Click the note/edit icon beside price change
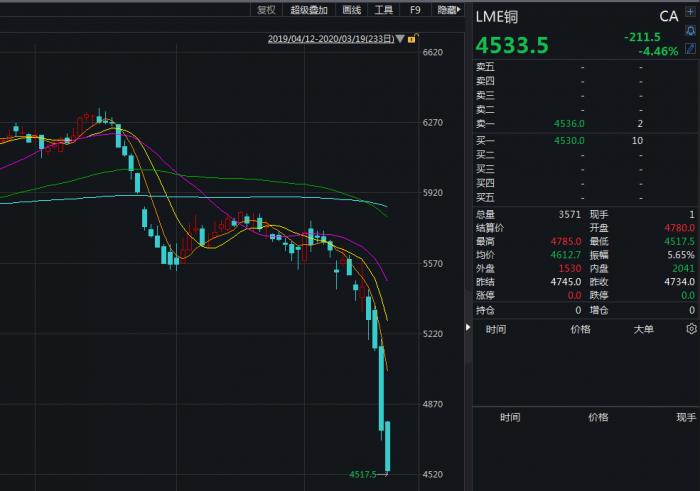This screenshot has height=491, width=700. pyautogui.click(x=691, y=48)
